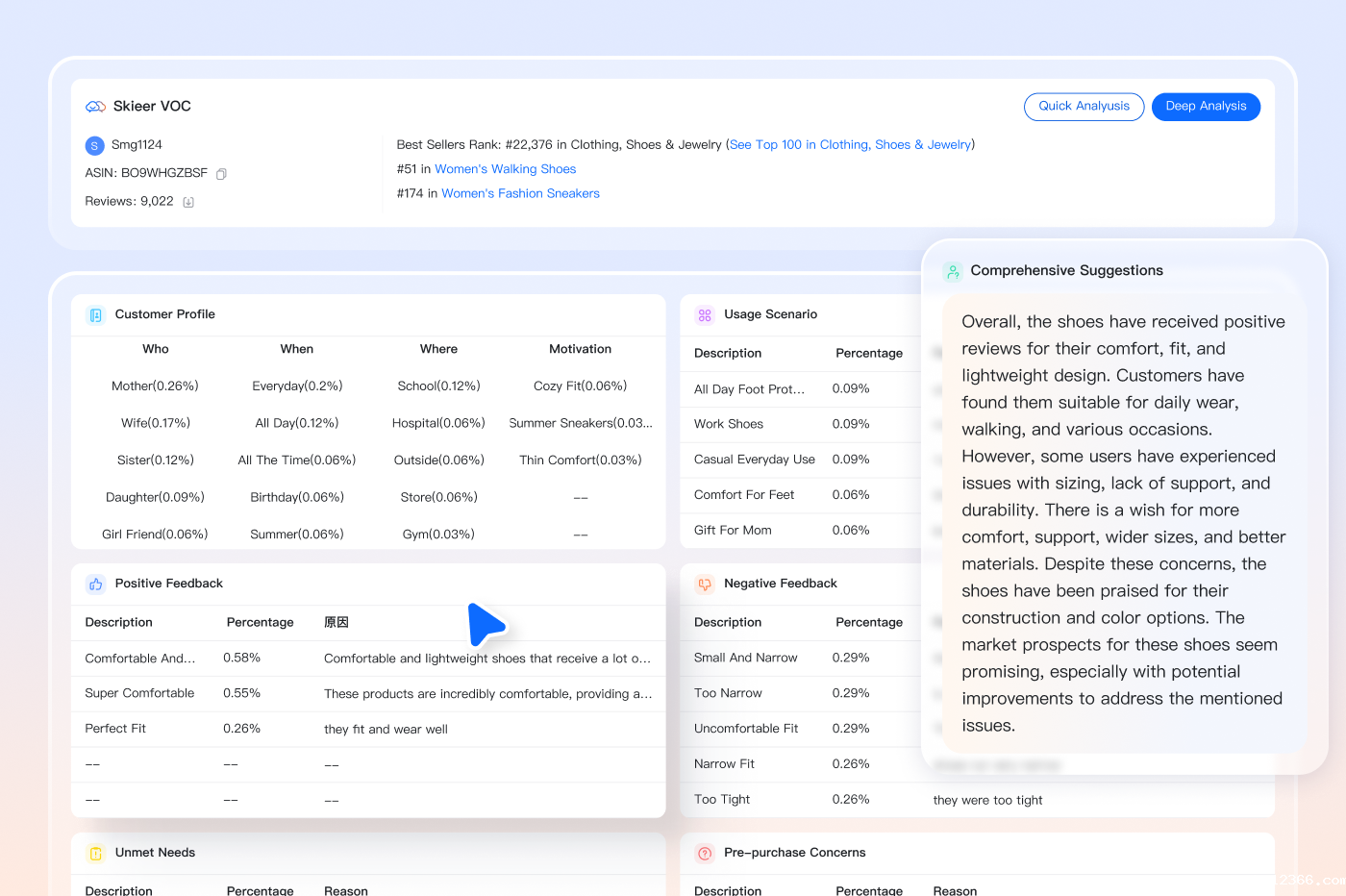Viewport: 1346px width, 896px height.
Task: Click the Comprehensive Suggestions person icon
Action: coord(952,272)
